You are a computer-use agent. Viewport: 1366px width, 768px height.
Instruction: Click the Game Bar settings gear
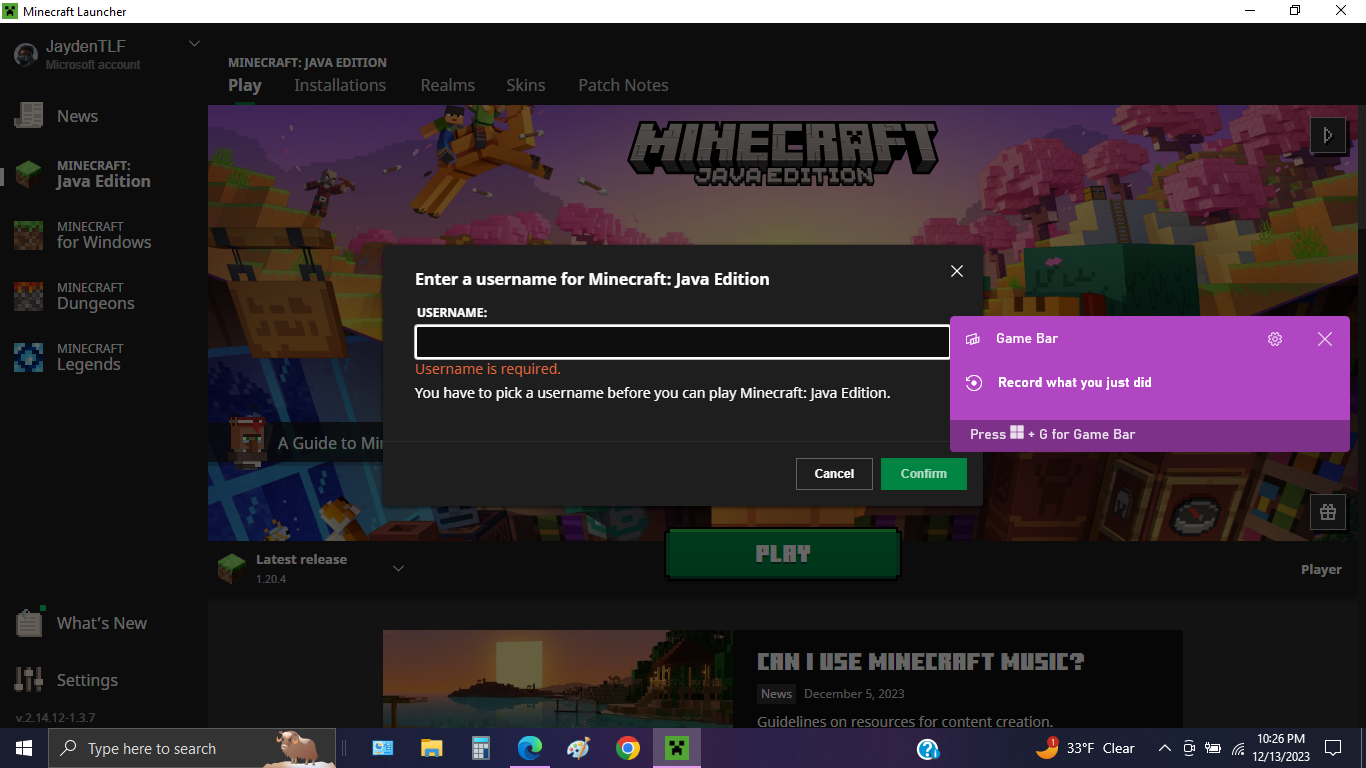[1274, 339]
